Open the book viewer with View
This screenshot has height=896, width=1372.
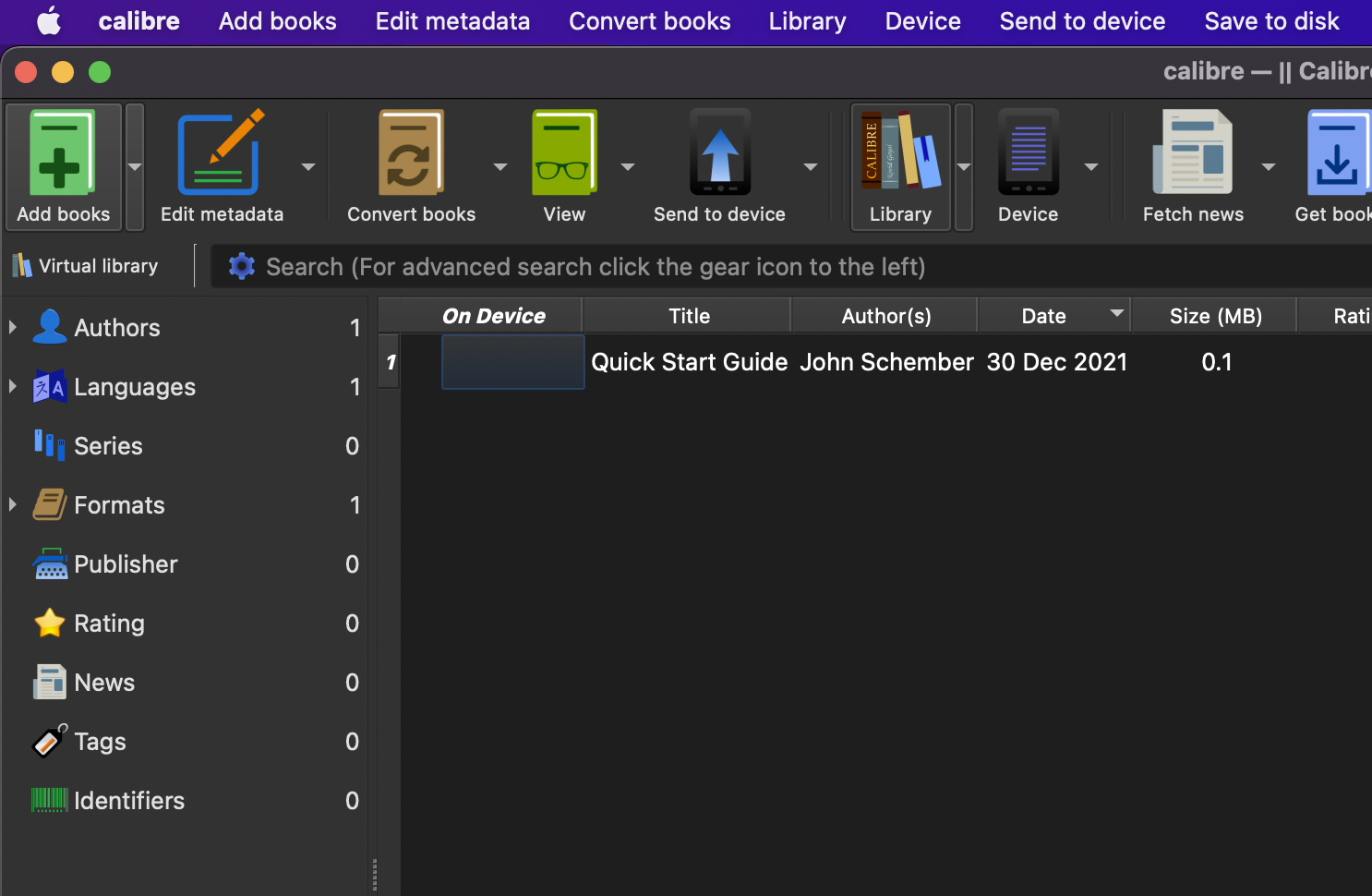tap(564, 153)
